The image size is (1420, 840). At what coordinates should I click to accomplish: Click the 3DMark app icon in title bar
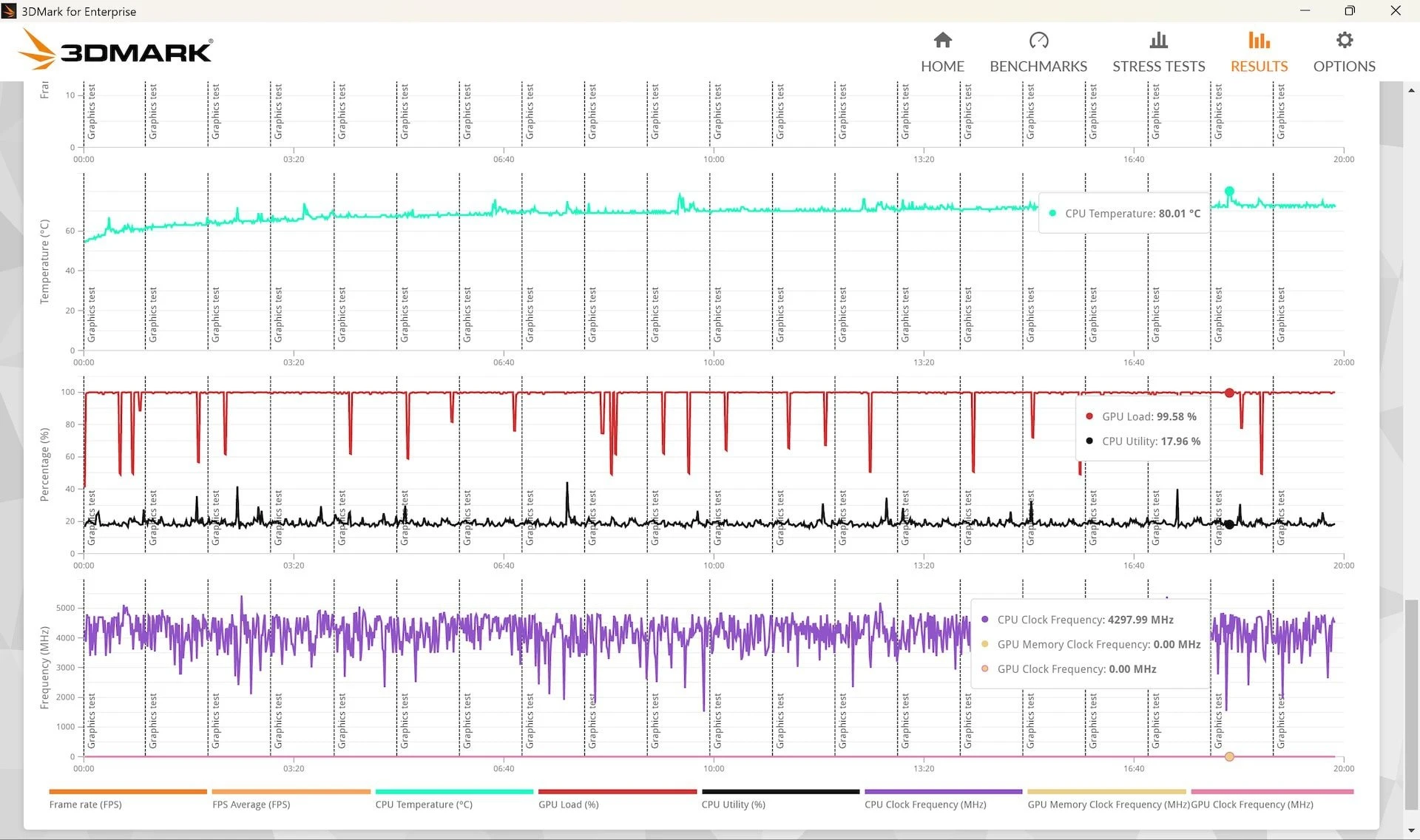(x=9, y=11)
